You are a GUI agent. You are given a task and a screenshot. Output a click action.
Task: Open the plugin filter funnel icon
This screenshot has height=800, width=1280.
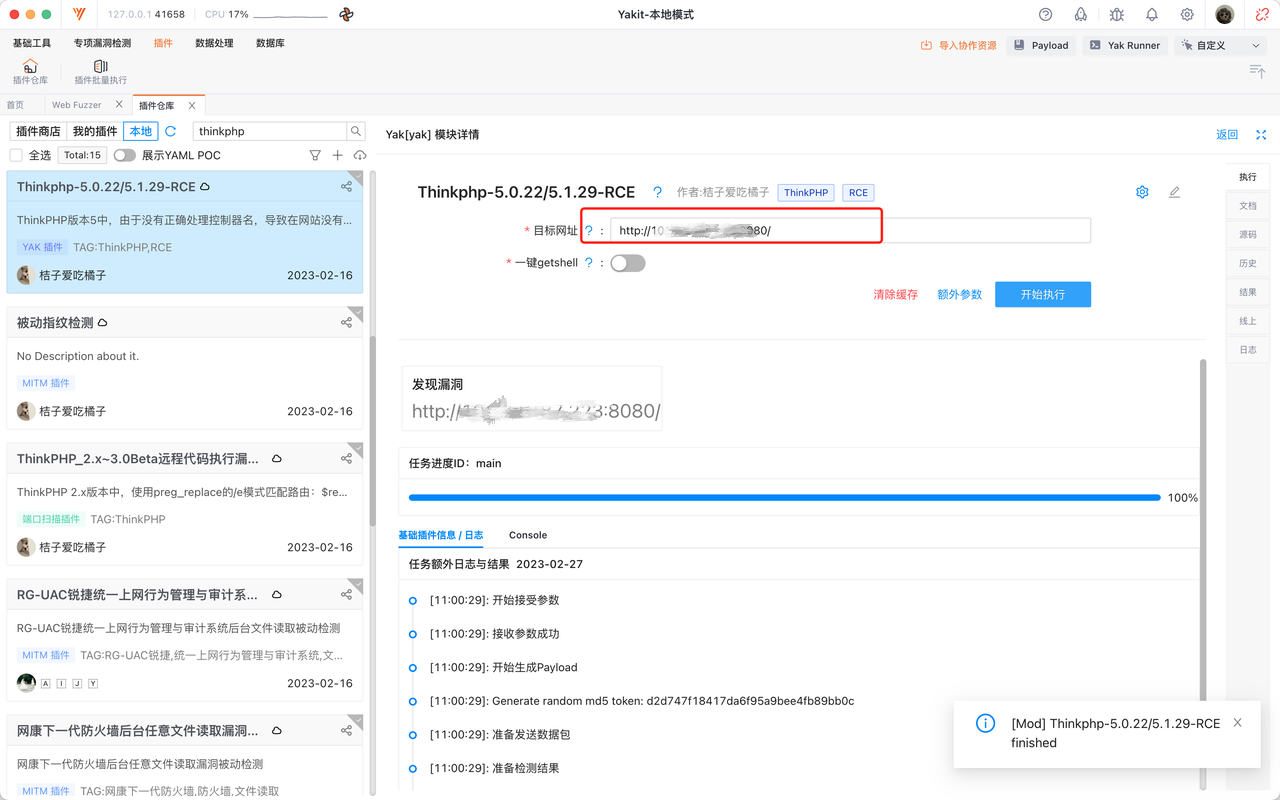pyautogui.click(x=315, y=155)
